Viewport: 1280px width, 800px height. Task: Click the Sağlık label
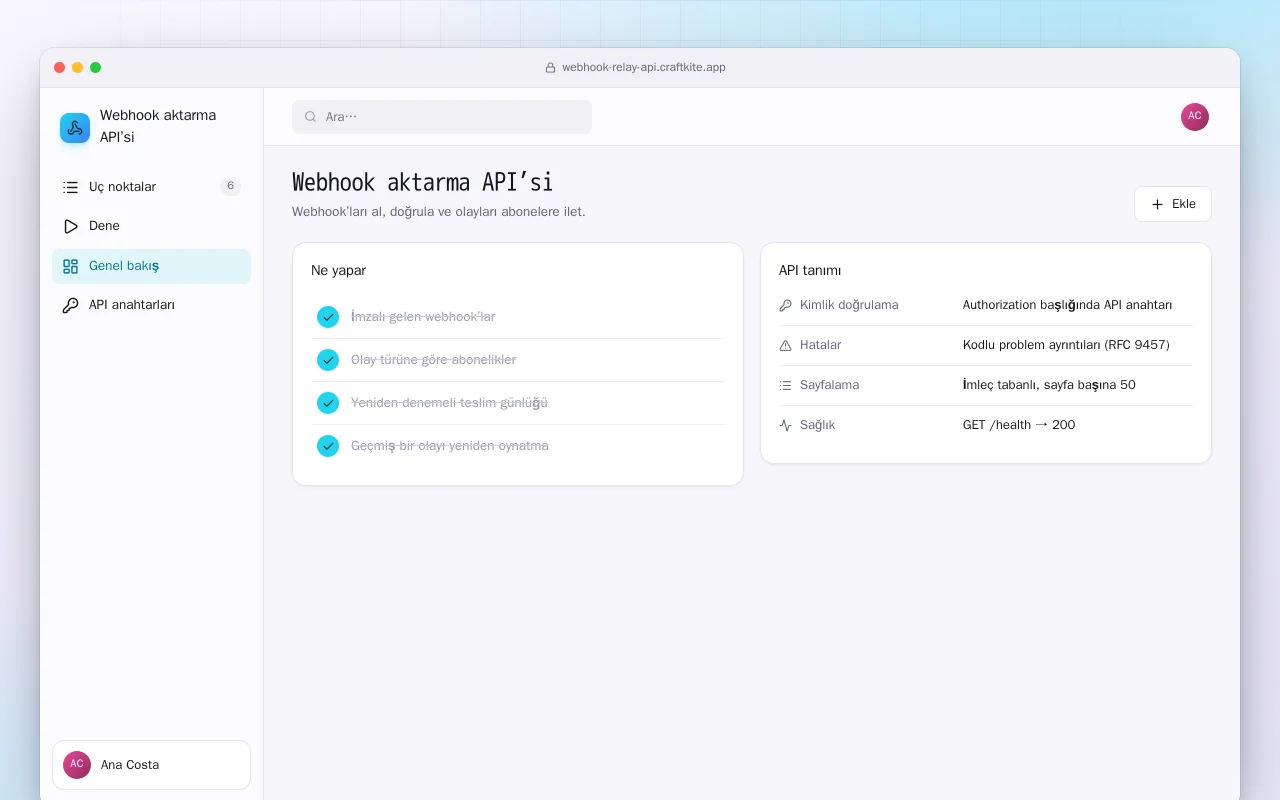pos(817,425)
